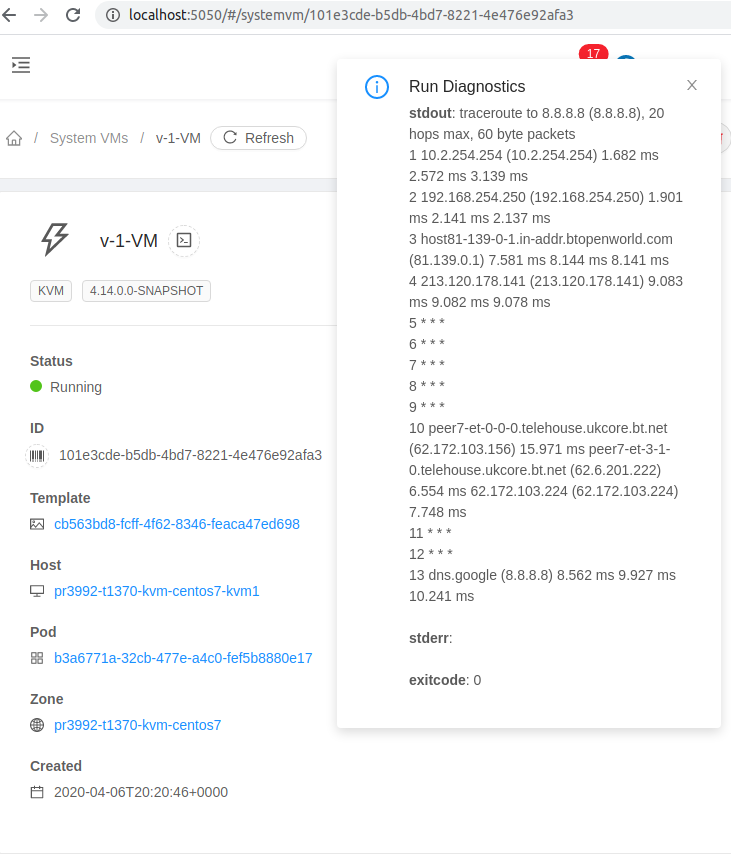
Task: Click the Run Diagnostics info icon
Action: tap(376, 87)
